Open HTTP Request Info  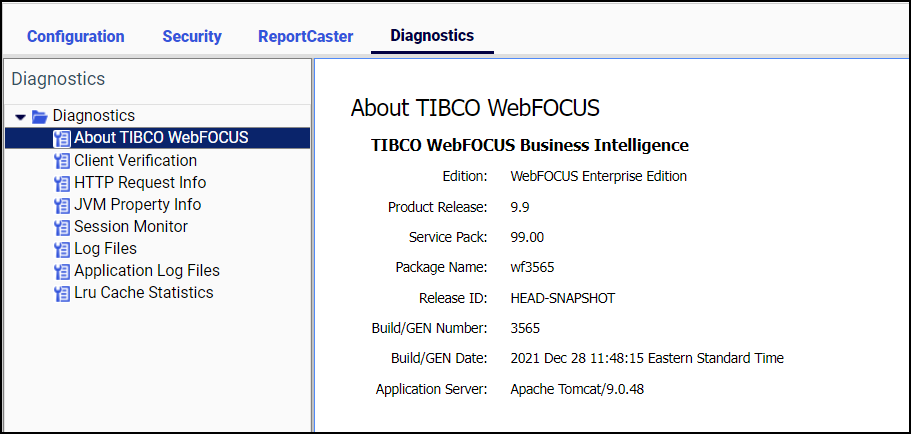(140, 182)
